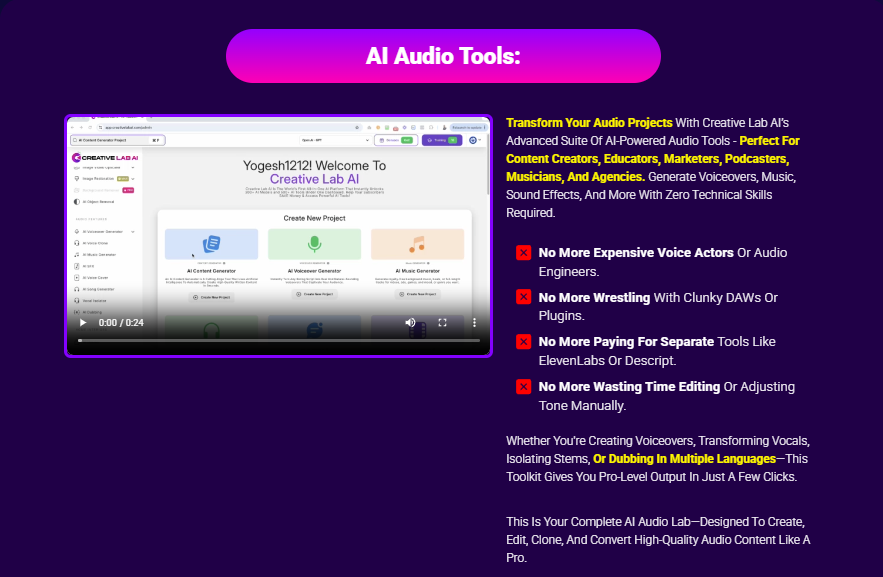Click the green microphone AI Voiceover Generator icon in video
The height and width of the screenshot is (577, 883).
(314, 244)
